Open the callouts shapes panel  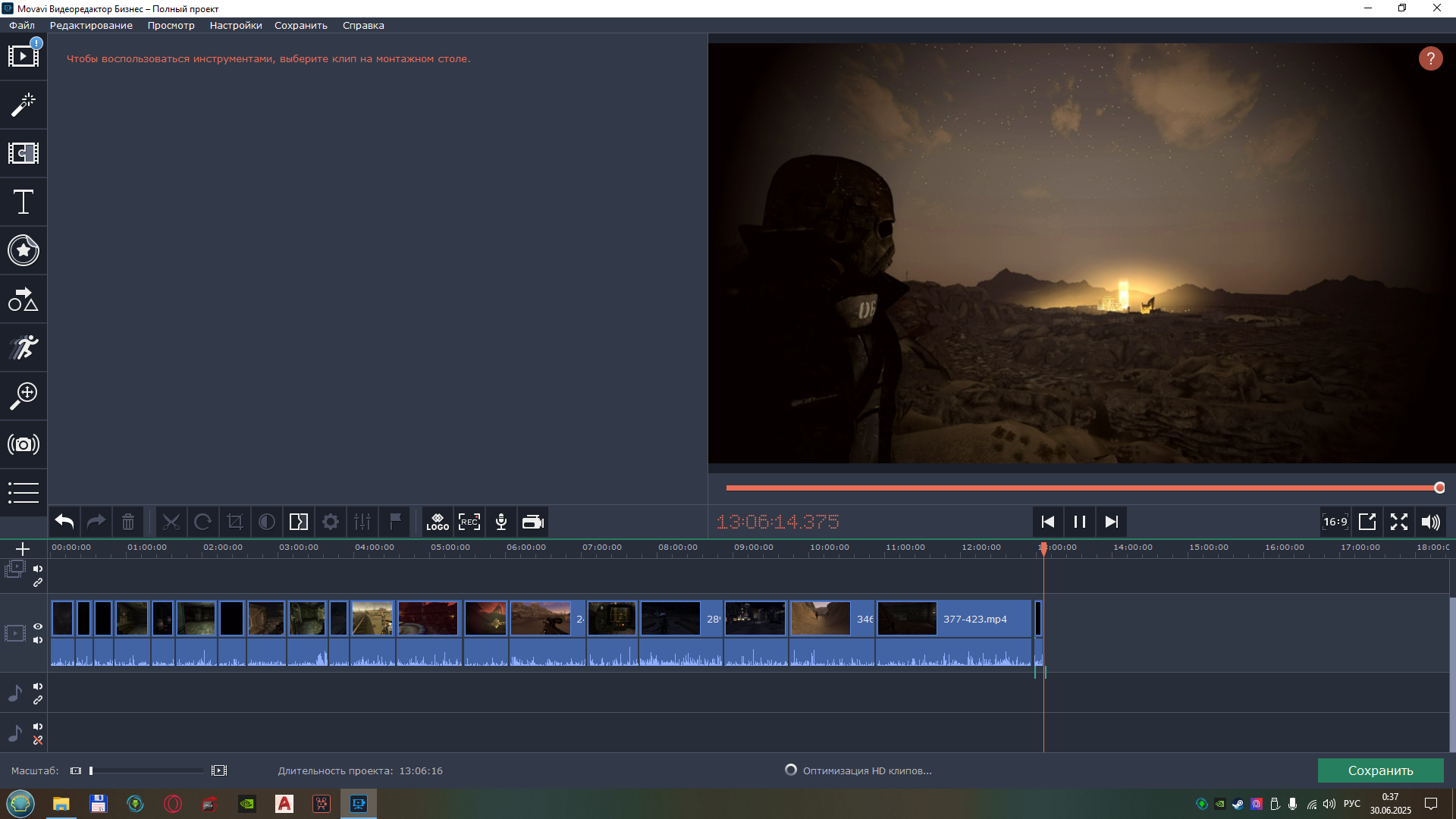click(x=24, y=299)
